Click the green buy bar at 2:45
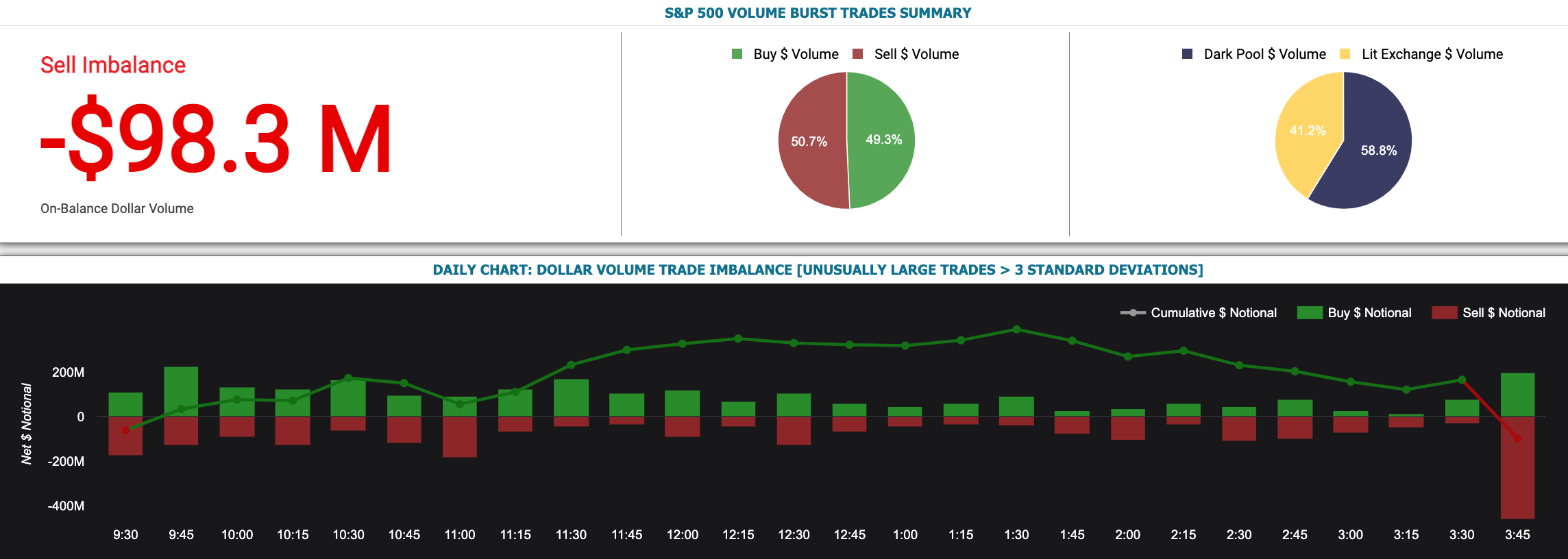 1295,408
